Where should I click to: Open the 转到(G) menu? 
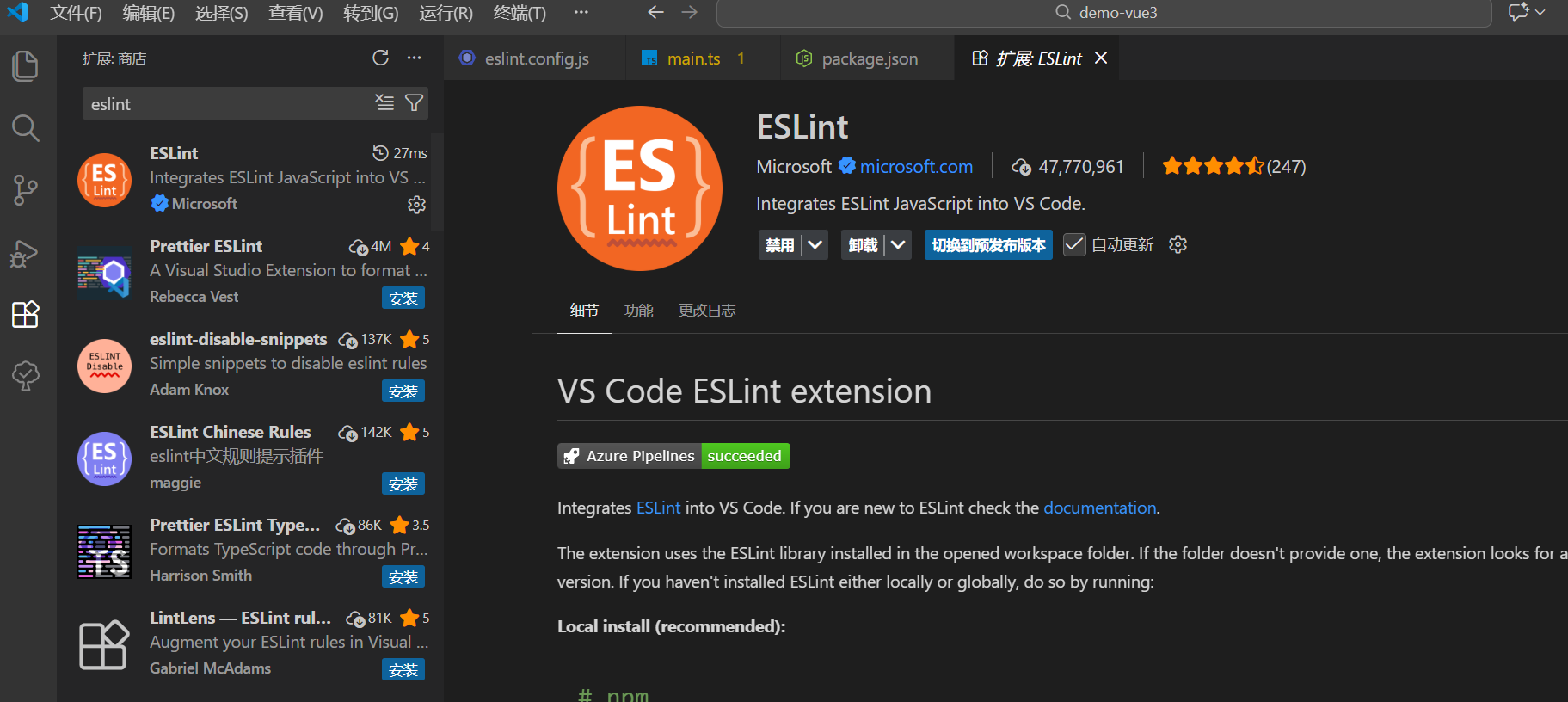pos(371,12)
